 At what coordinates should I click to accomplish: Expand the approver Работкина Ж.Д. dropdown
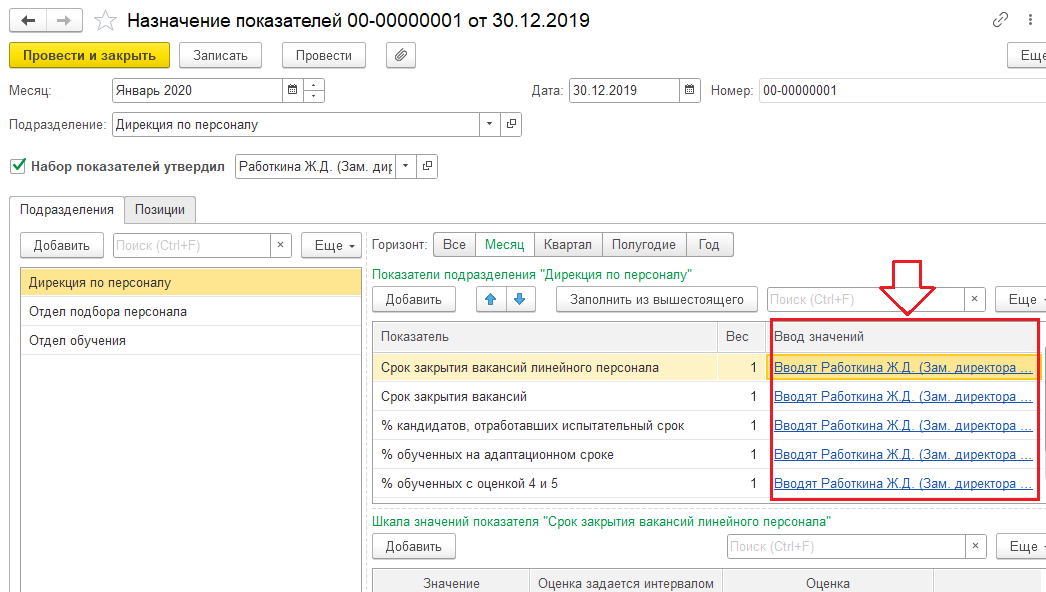pyautogui.click(x=406, y=166)
